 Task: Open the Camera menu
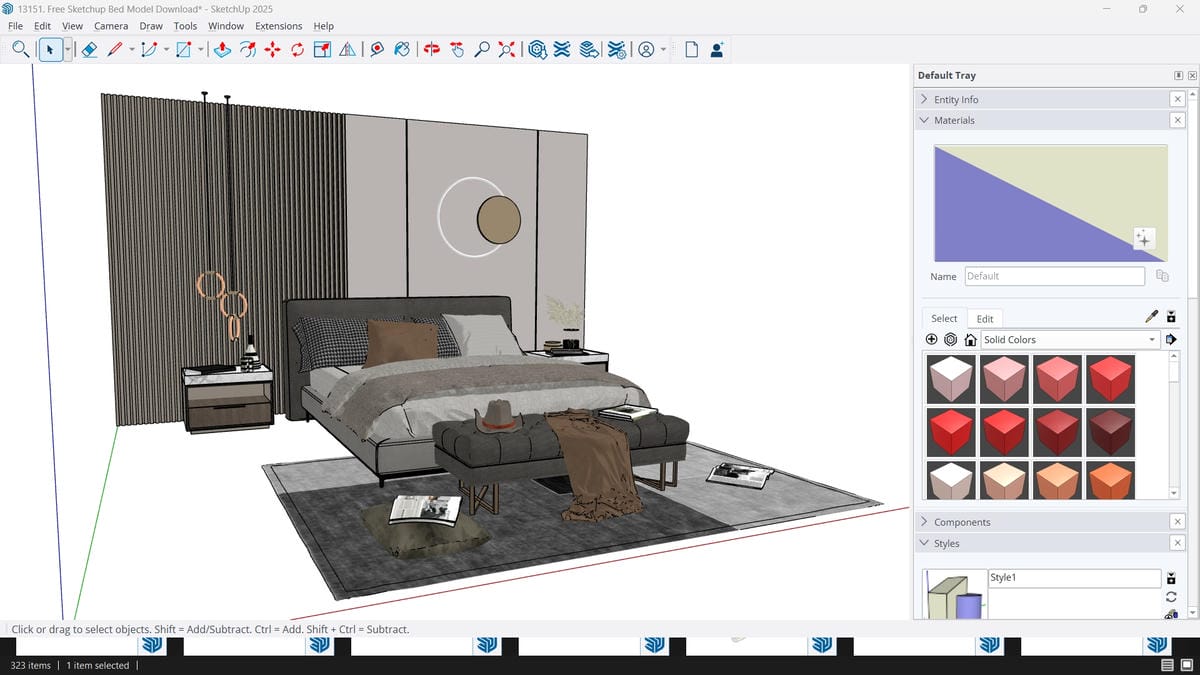pos(110,26)
